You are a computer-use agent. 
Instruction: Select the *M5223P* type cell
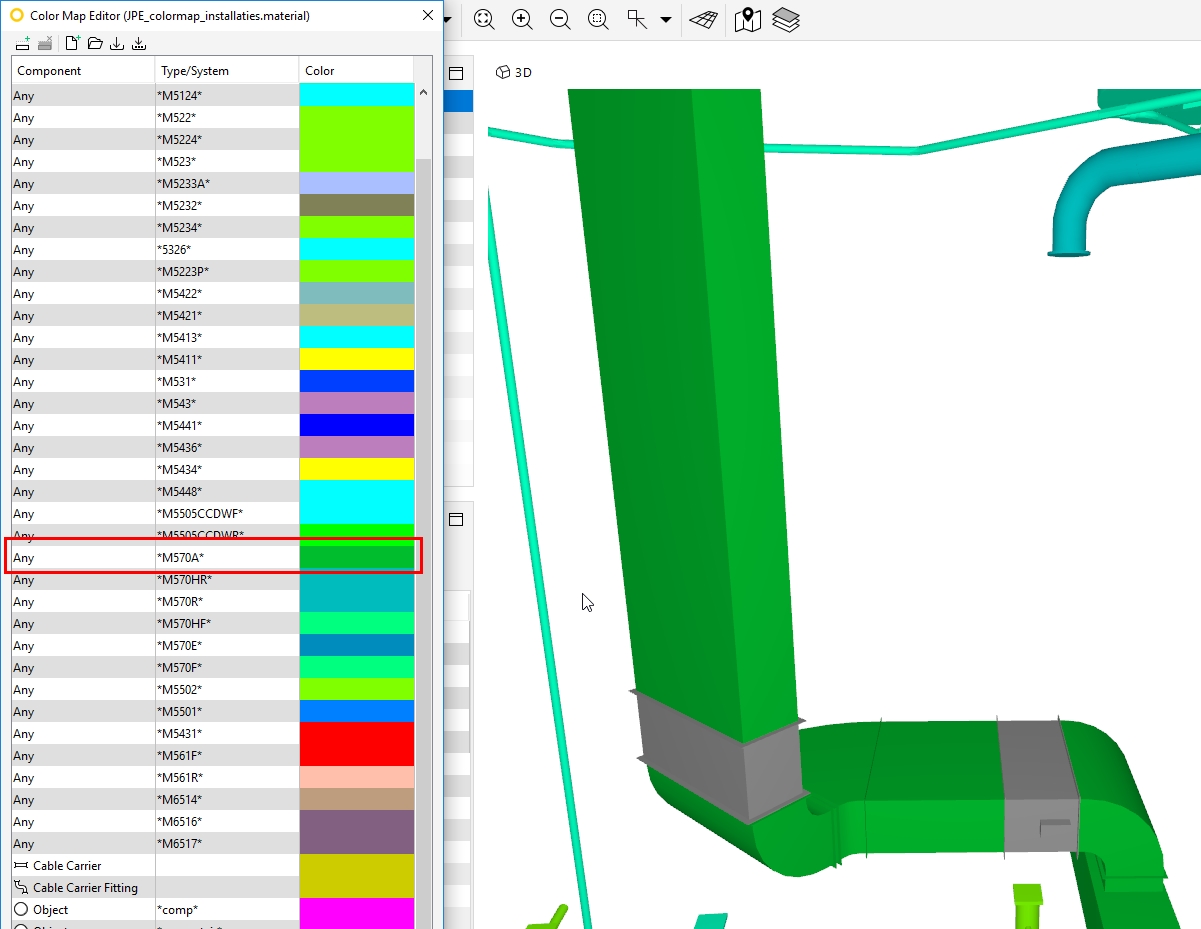[227, 271]
